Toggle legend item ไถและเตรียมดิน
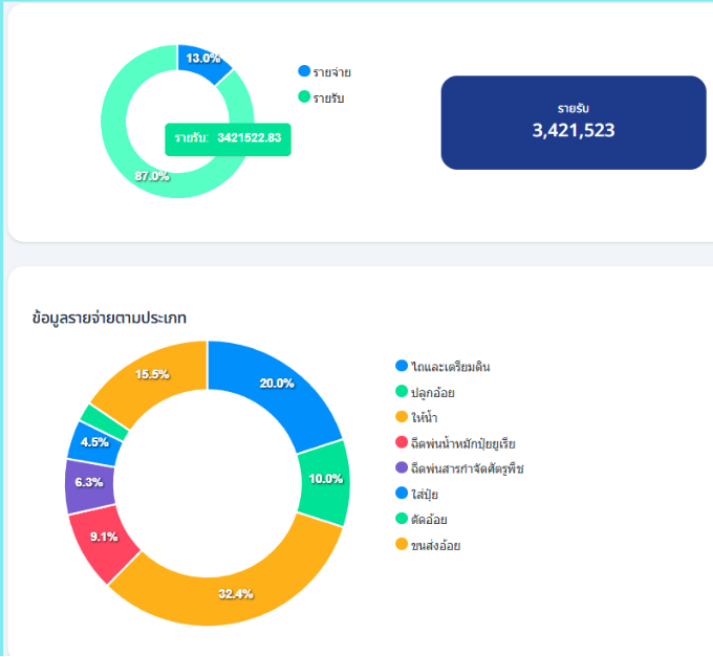713x657 pixels. coord(442,366)
